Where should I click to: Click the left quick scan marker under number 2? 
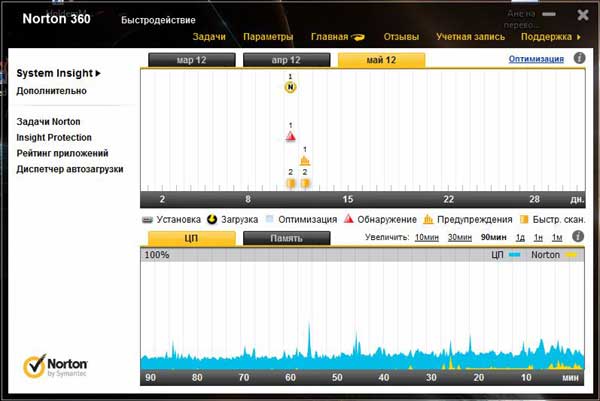click(291, 183)
